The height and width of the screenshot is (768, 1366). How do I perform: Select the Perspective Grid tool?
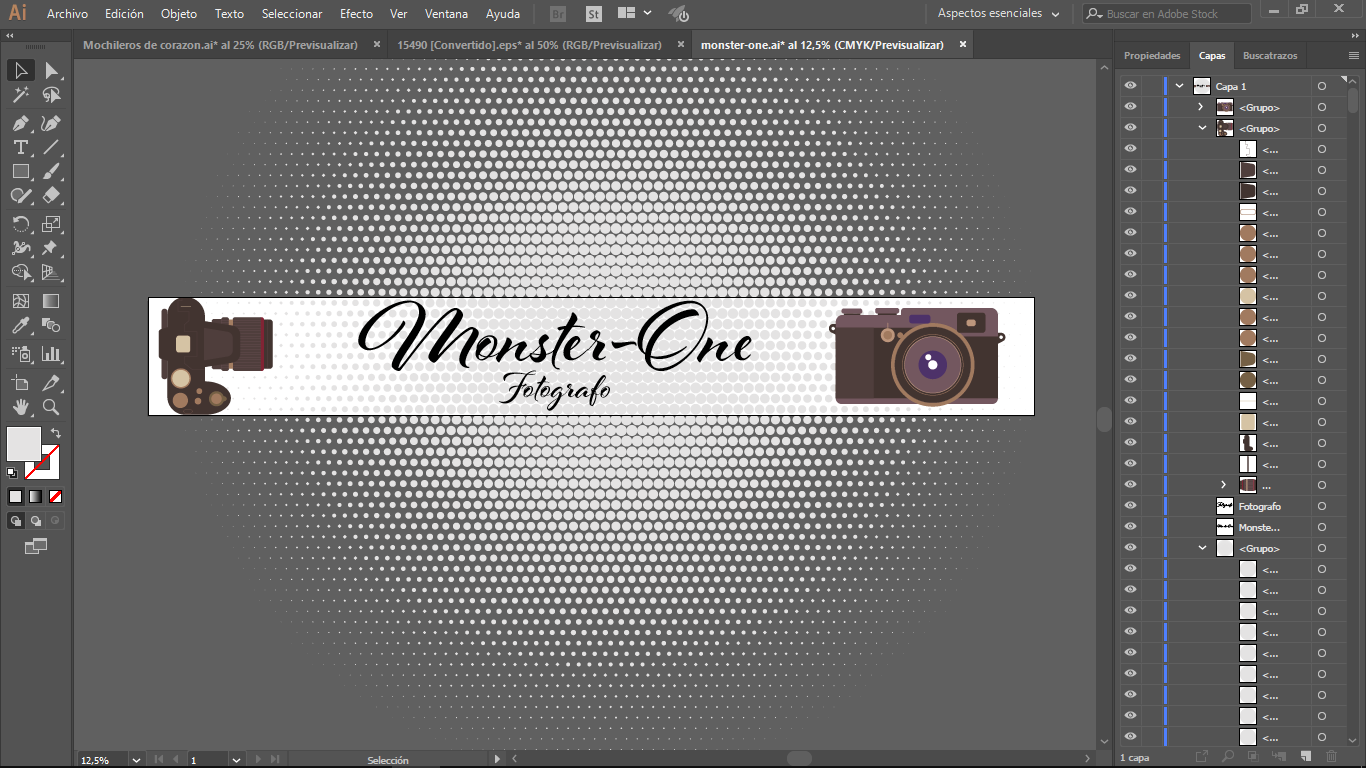[51, 272]
